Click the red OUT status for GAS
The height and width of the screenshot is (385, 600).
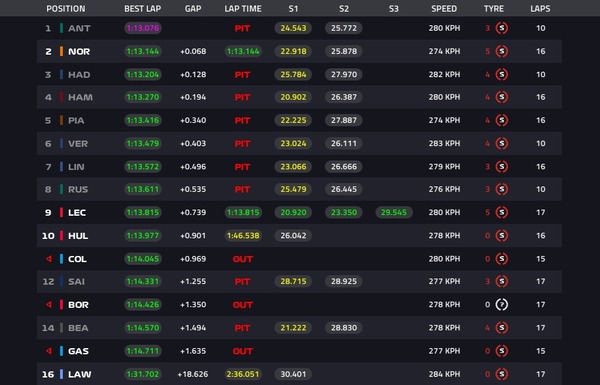[243, 351]
